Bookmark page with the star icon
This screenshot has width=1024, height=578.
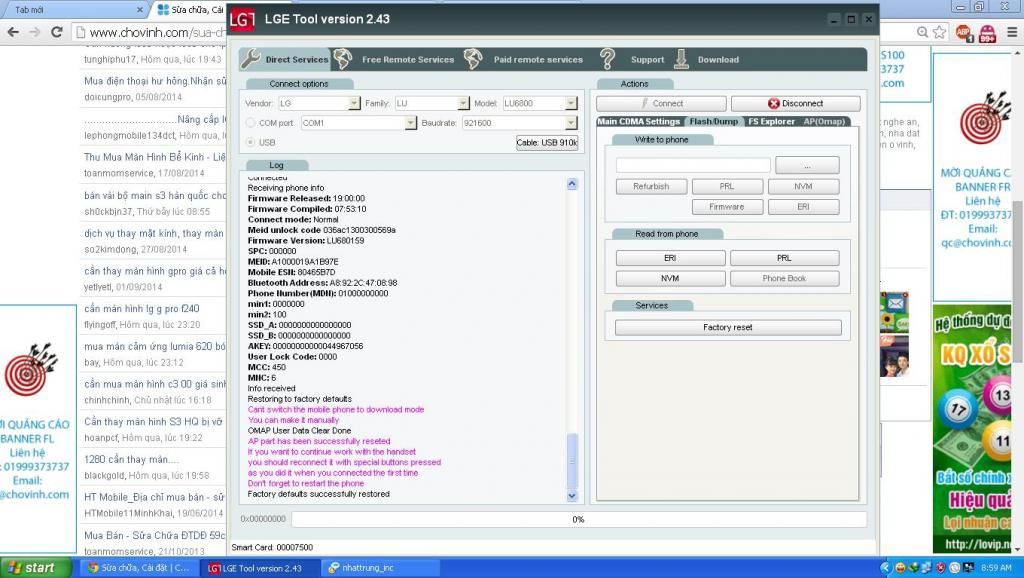(x=940, y=32)
